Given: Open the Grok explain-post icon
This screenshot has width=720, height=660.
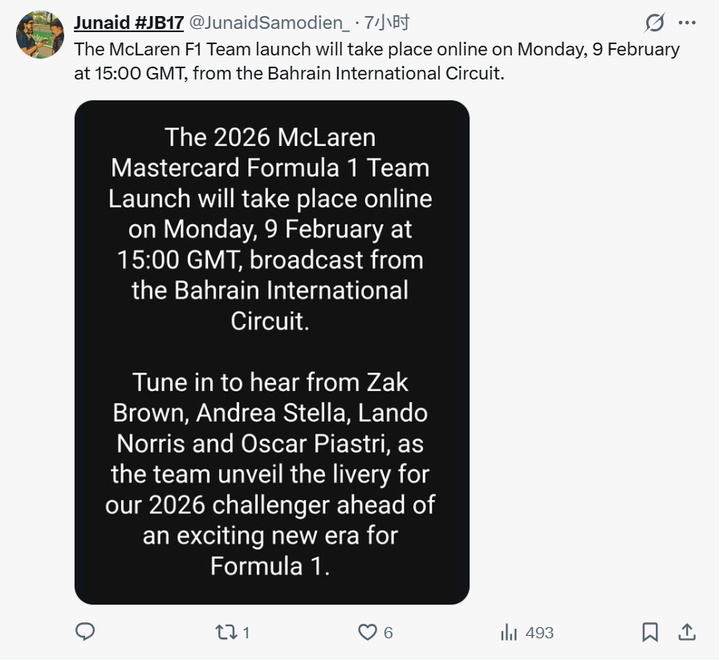Looking at the screenshot, I should (x=655, y=22).
